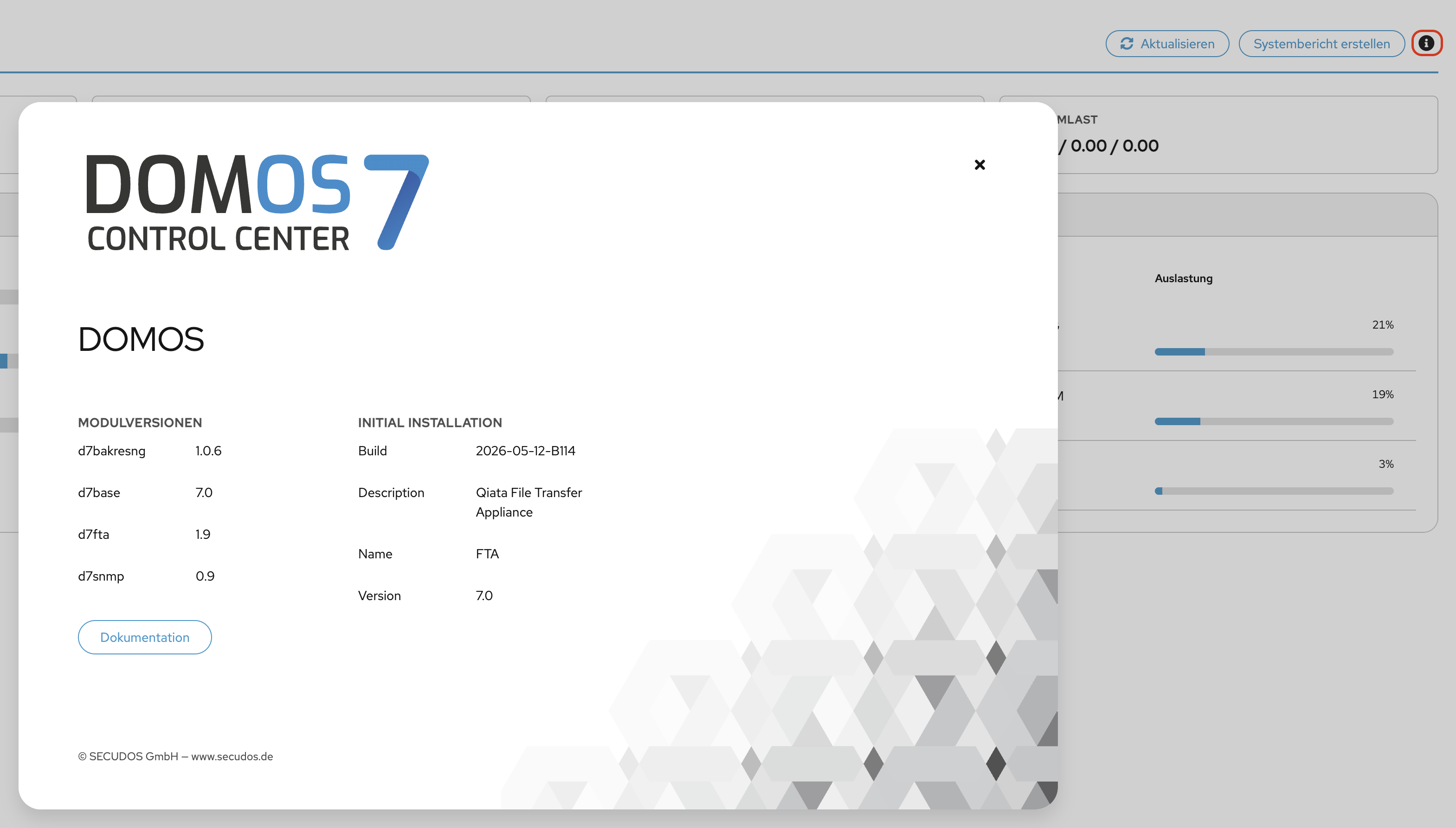Click the MODULVERSIONEN heading

click(140, 422)
